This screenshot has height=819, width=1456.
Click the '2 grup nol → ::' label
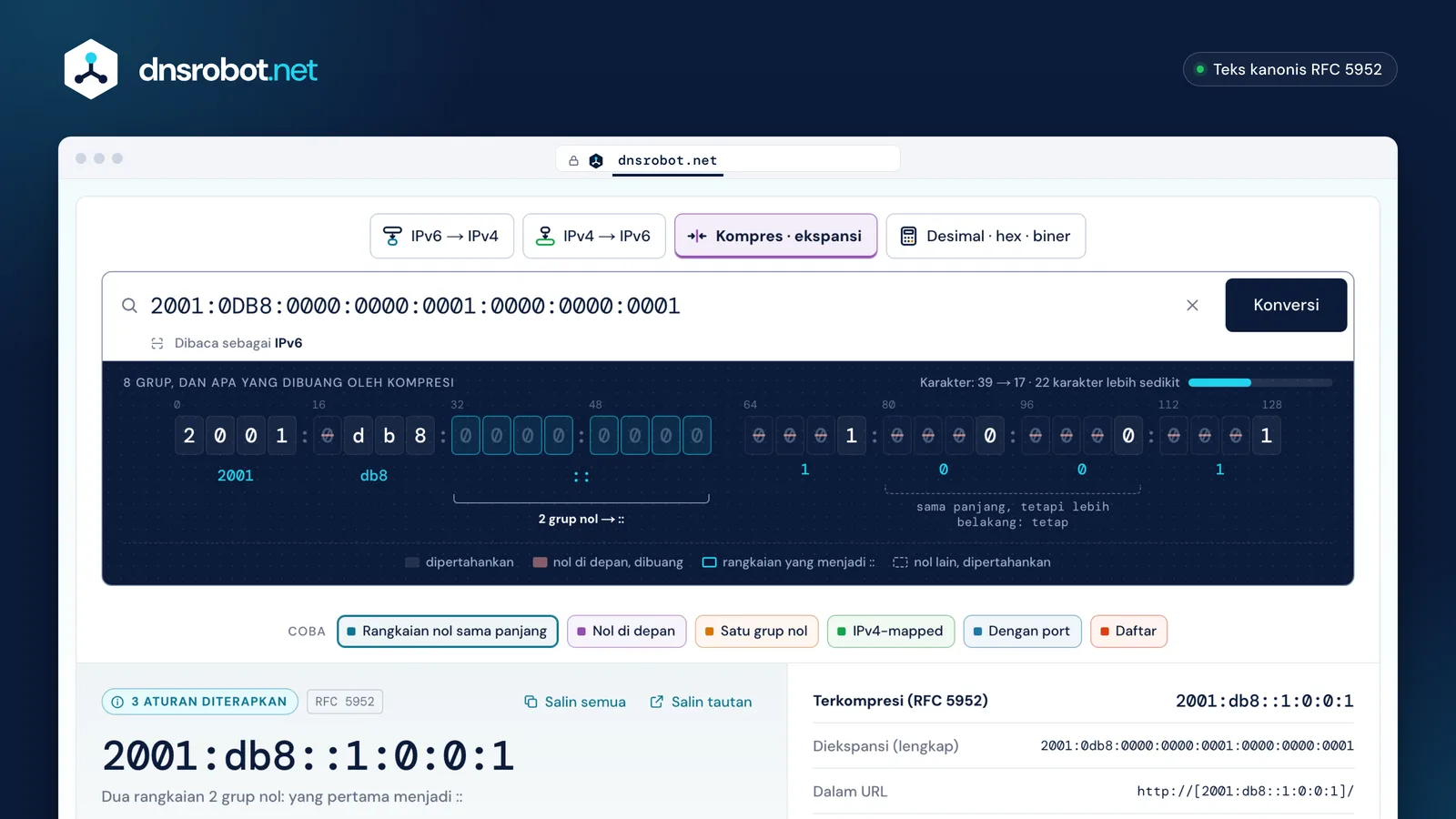tap(581, 519)
